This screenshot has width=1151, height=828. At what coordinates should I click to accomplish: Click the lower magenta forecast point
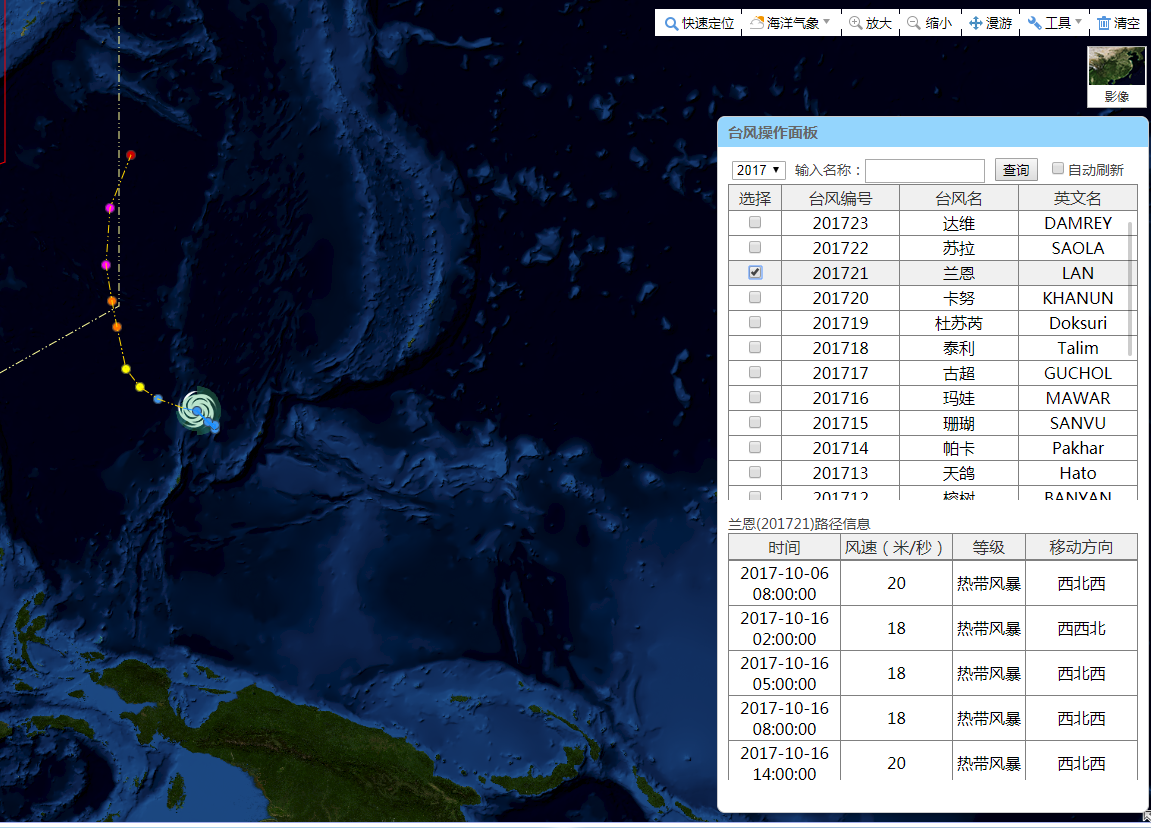point(106,265)
